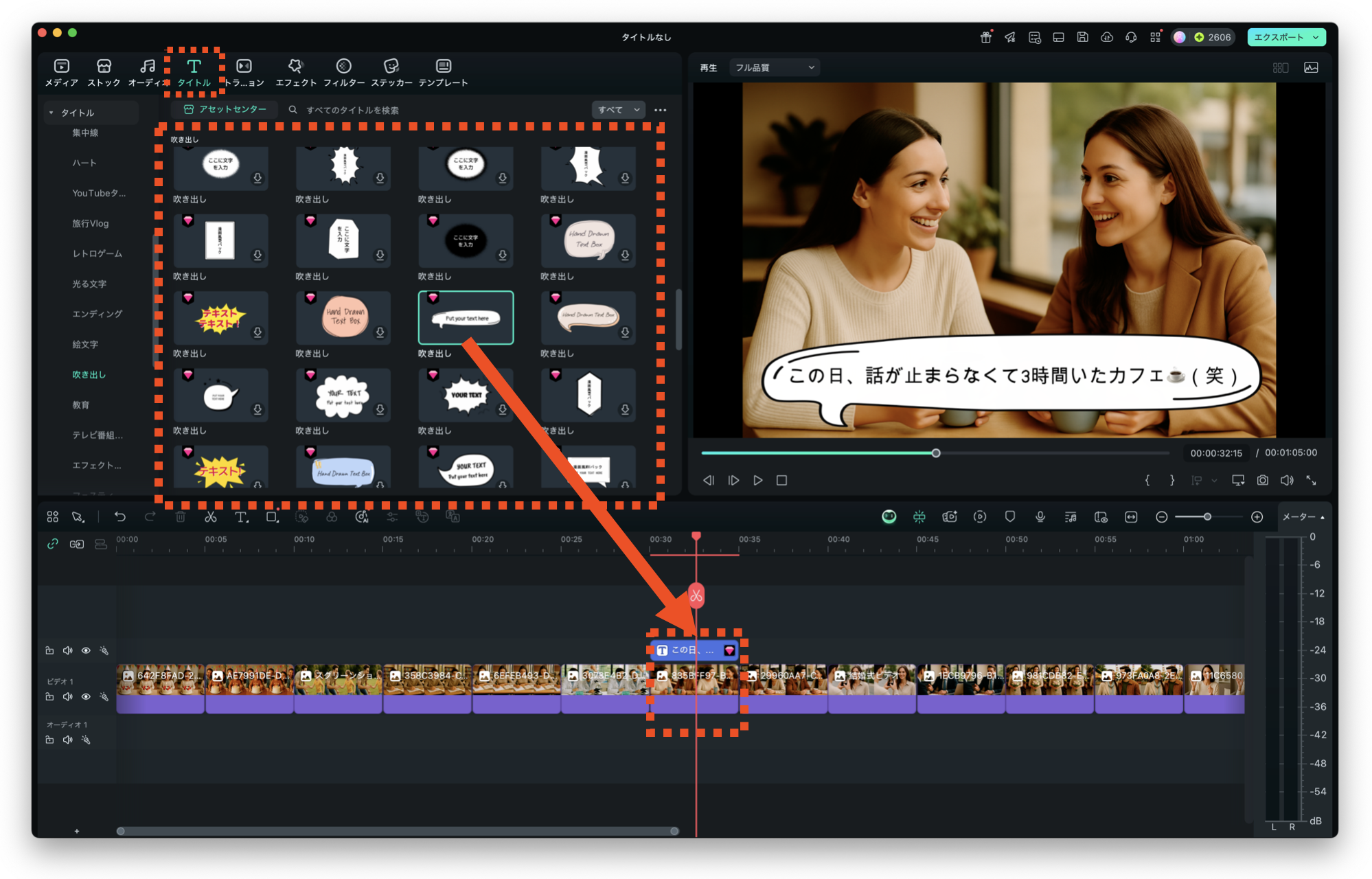Click the timeline horizontal scrollbar
This screenshot has height=879, width=1372.
tap(398, 831)
